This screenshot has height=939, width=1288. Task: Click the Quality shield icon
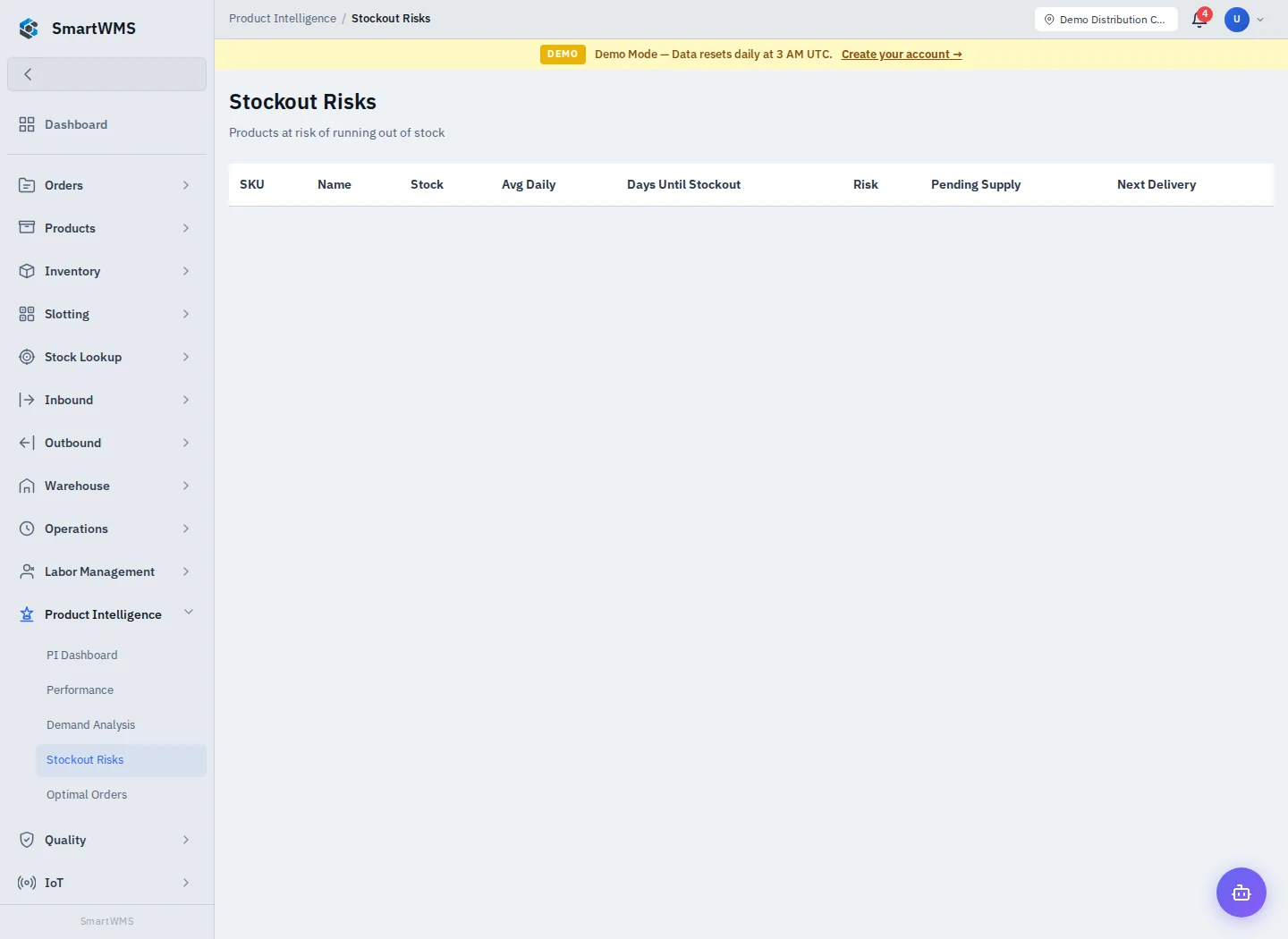pyautogui.click(x=27, y=840)
